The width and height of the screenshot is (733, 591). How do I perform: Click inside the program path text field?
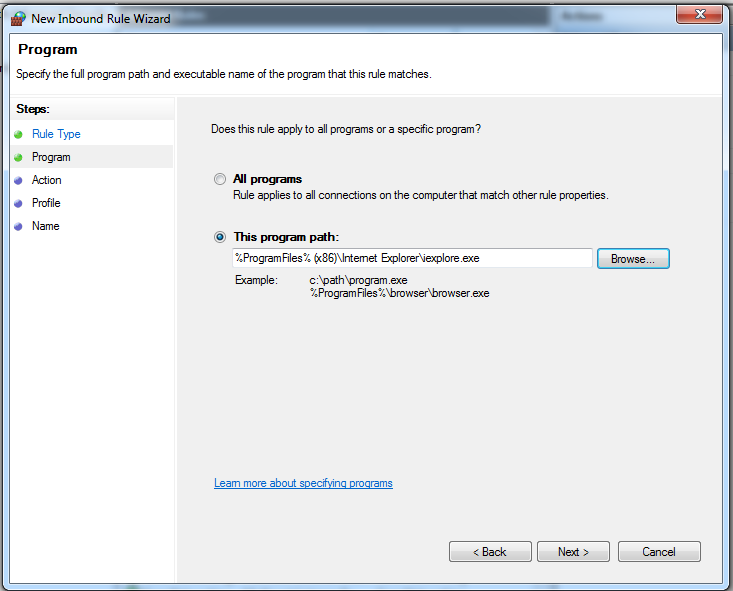[412, 258]
